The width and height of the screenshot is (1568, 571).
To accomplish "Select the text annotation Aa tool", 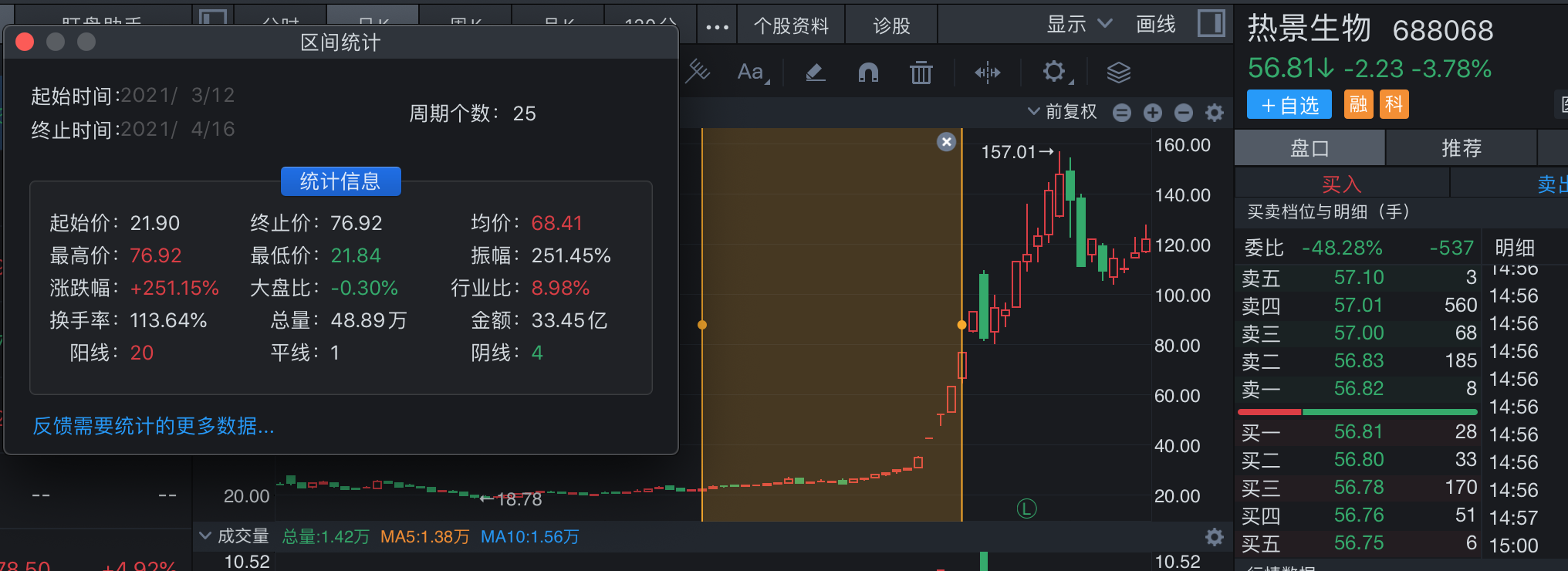I will tap(752, 73).
